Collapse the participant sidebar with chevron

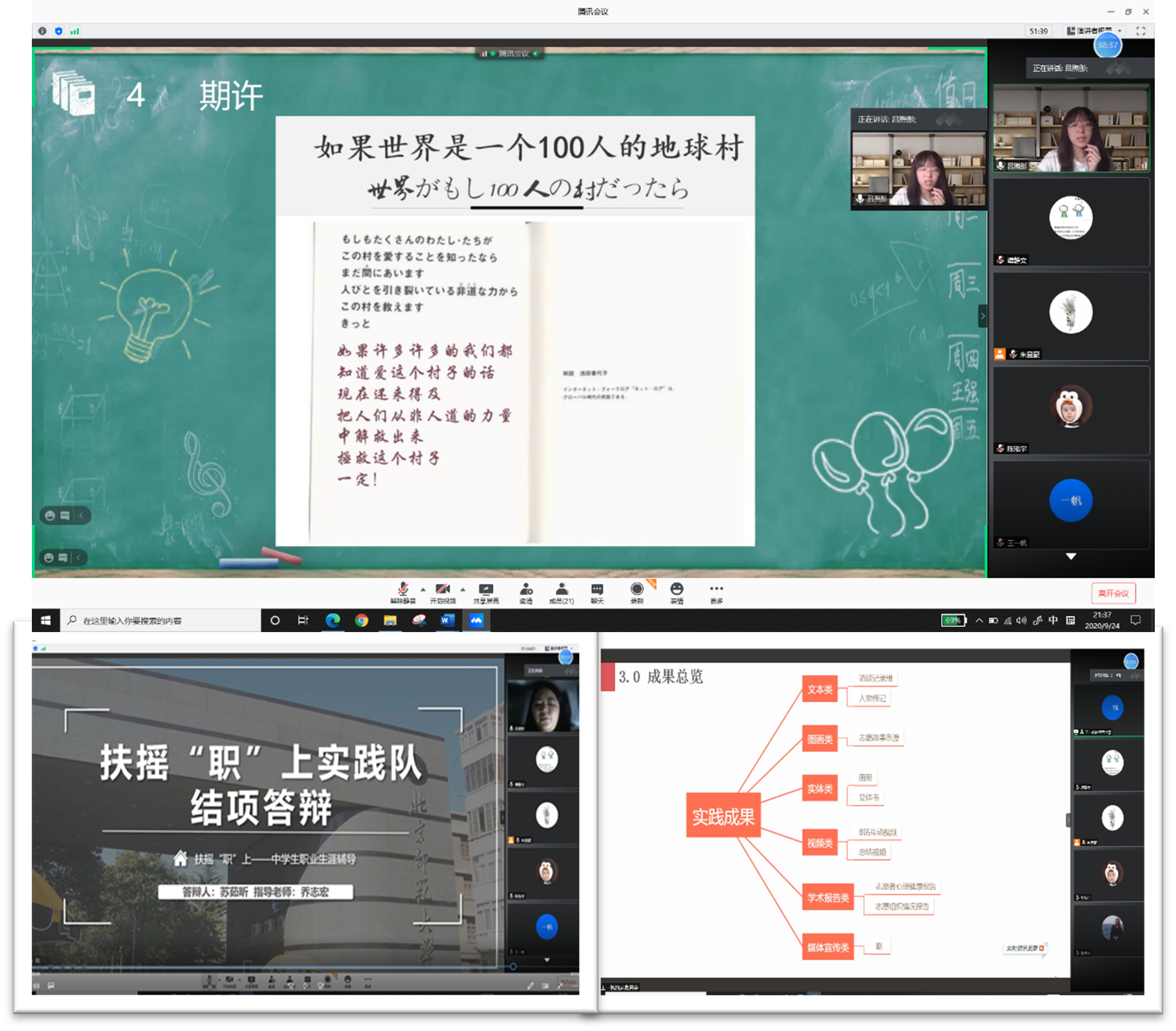pos(982,316)
